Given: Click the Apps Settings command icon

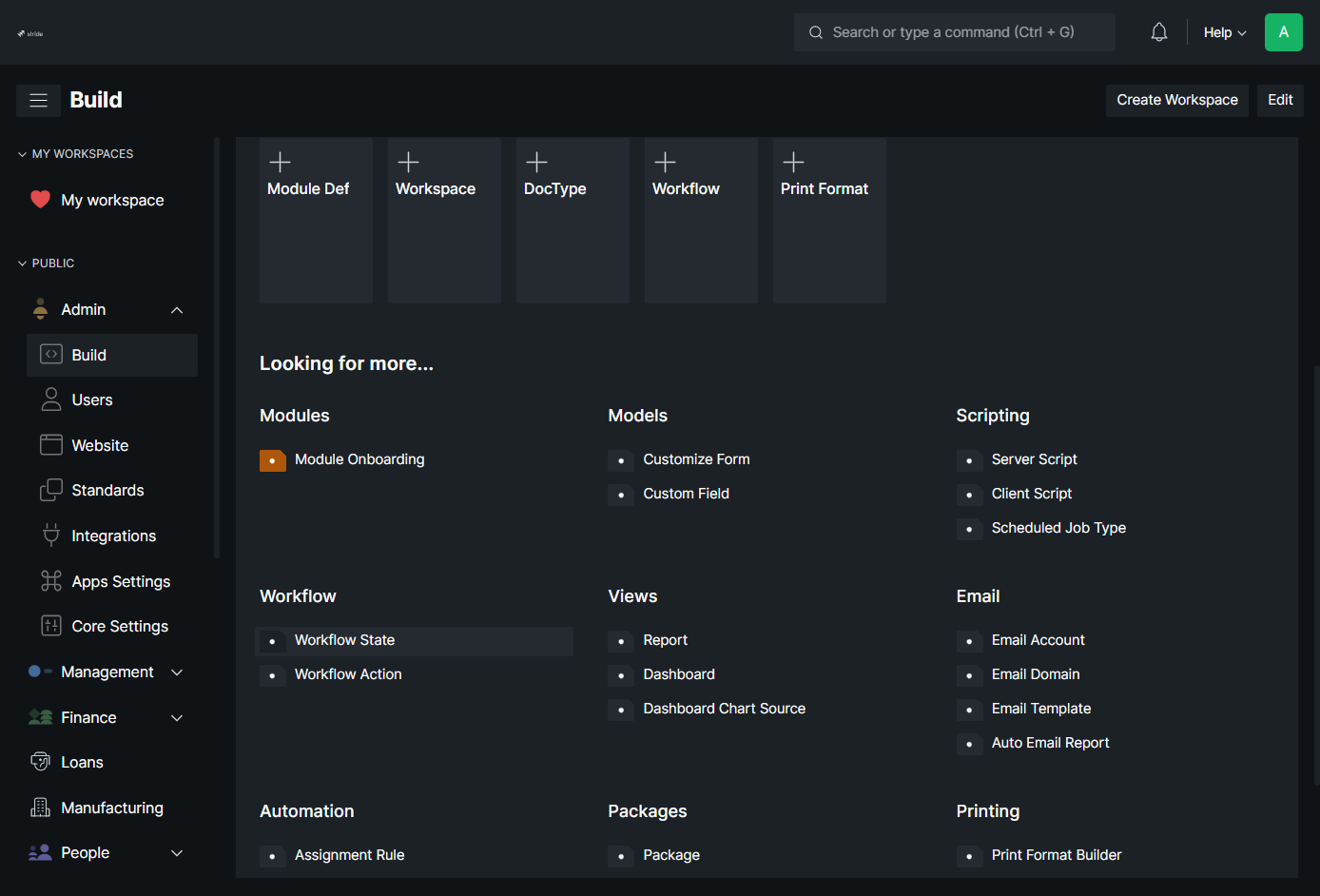Looking at the screenshot, I should tap(51, 581).
